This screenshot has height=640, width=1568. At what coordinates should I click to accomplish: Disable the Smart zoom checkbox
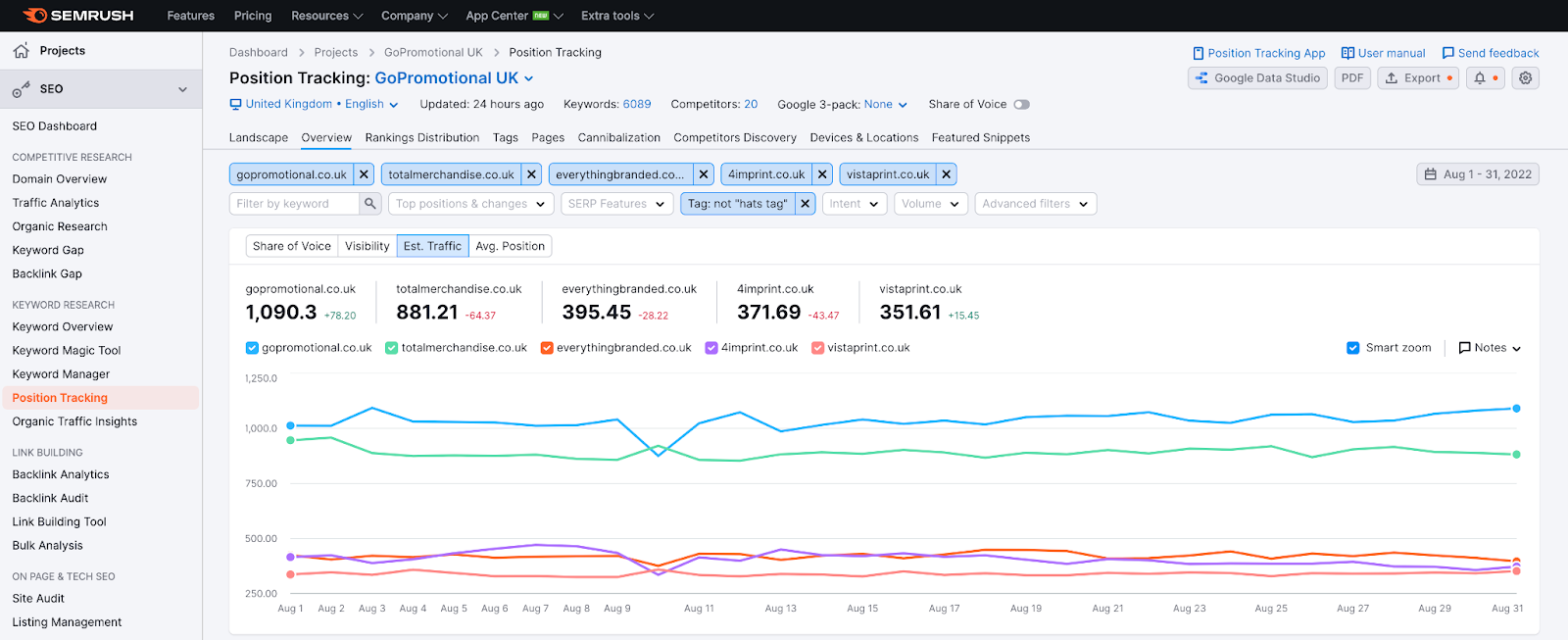[1352, 348]
